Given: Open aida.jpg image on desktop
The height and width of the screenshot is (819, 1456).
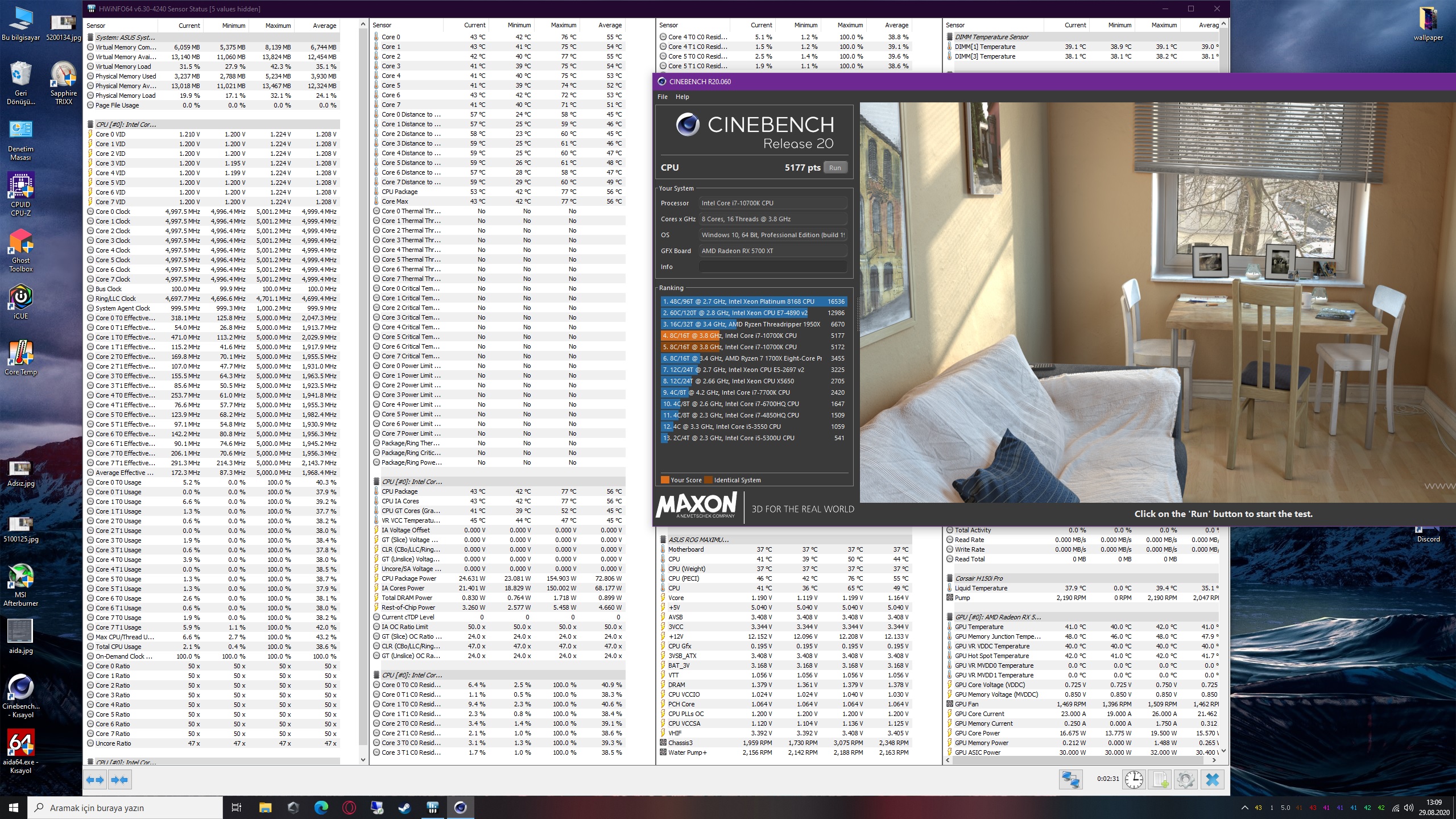Looking at the screenshot, I should pyautogui.click(x=20, y=636).
